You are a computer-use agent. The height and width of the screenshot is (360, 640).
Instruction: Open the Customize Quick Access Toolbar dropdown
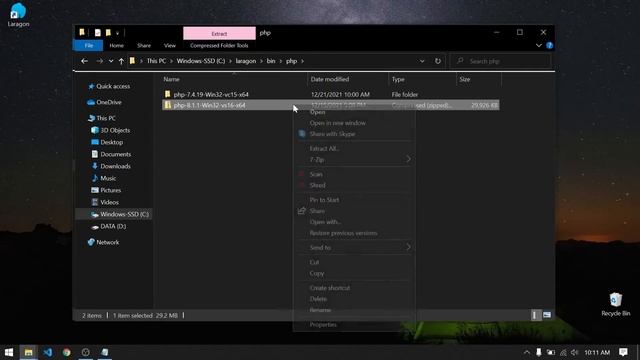click(117, 33)
